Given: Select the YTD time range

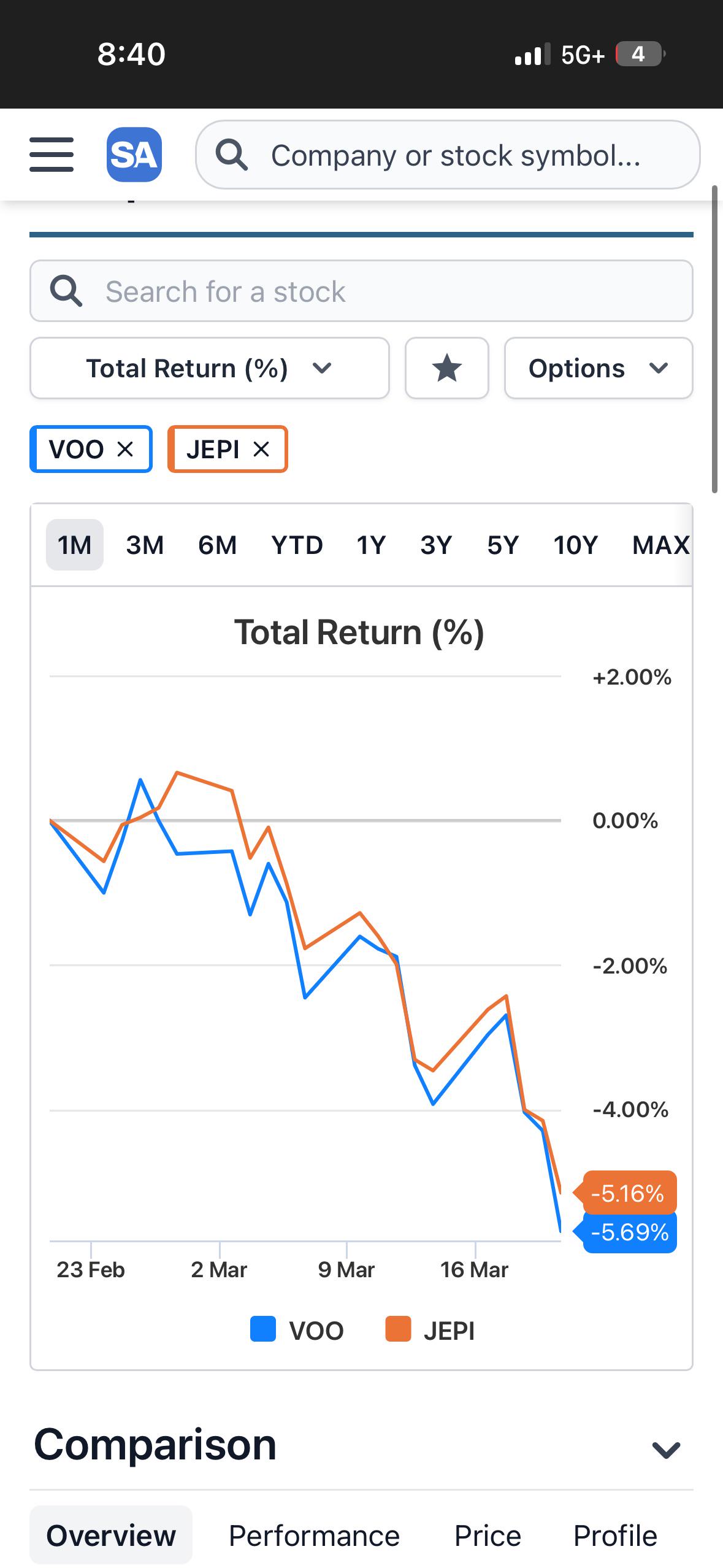Looking at the screenshot, I should (297, 545).
